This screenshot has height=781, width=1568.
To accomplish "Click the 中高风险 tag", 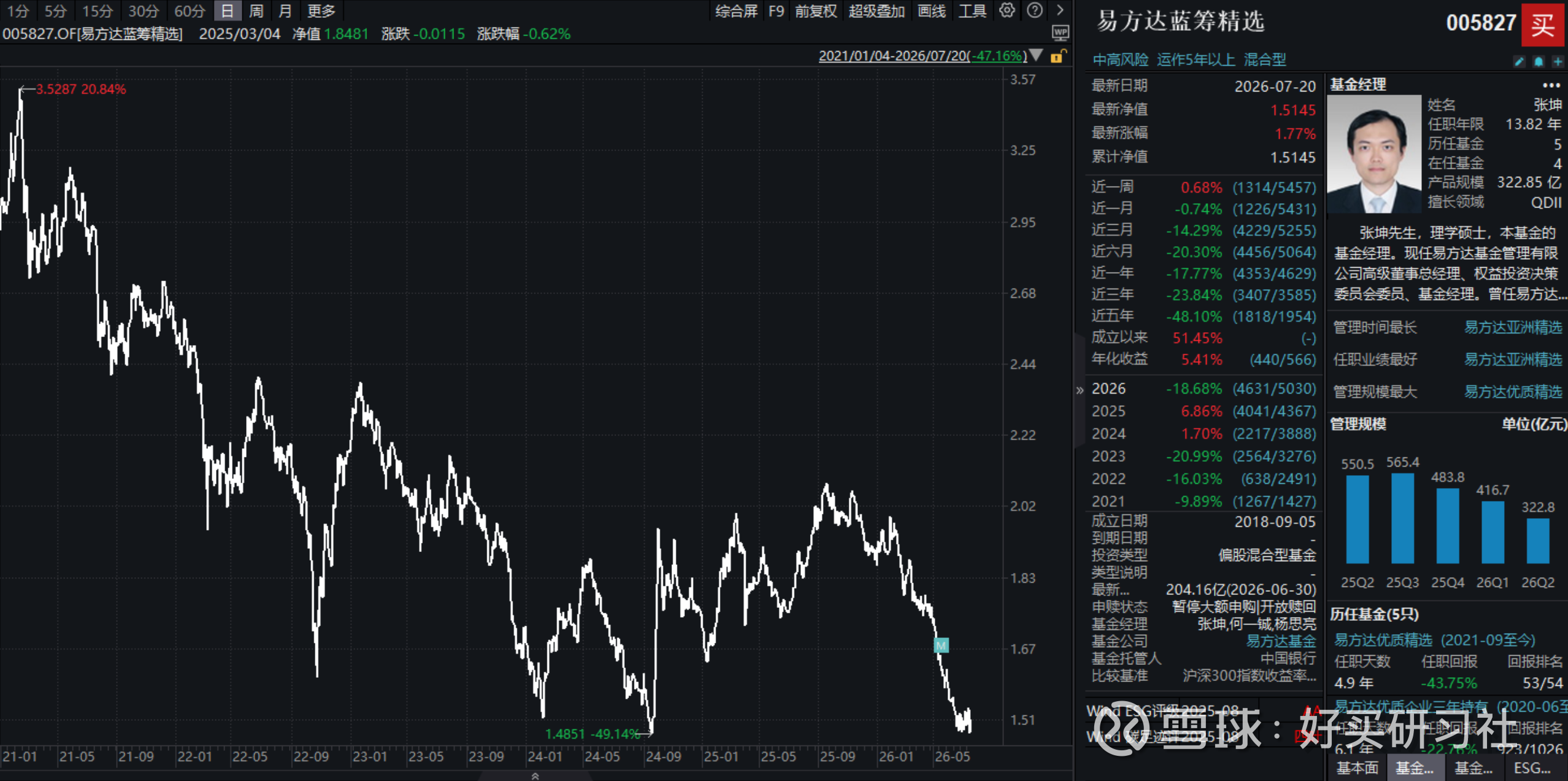I will [1121, 60].
